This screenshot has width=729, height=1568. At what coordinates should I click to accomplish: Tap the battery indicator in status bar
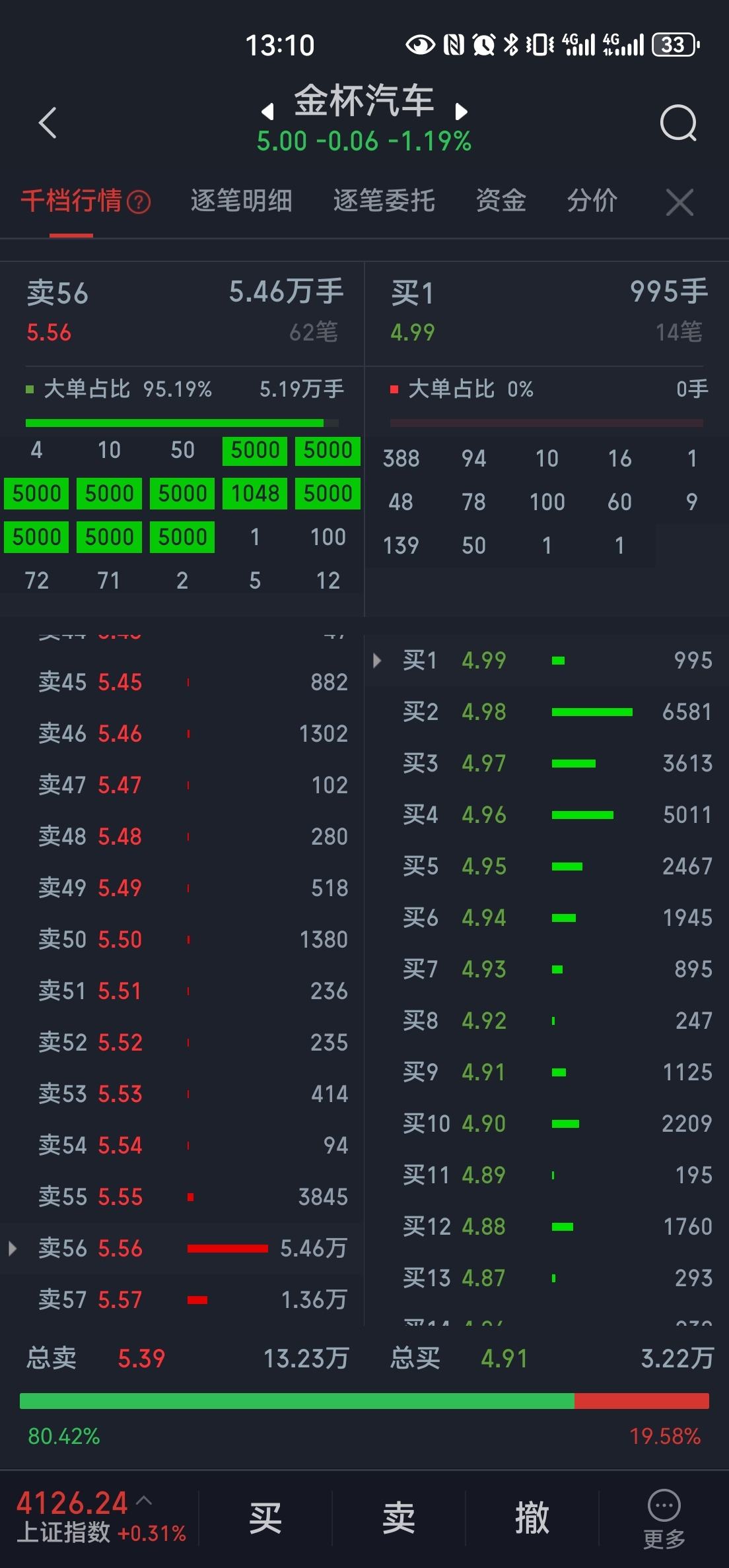676,45
